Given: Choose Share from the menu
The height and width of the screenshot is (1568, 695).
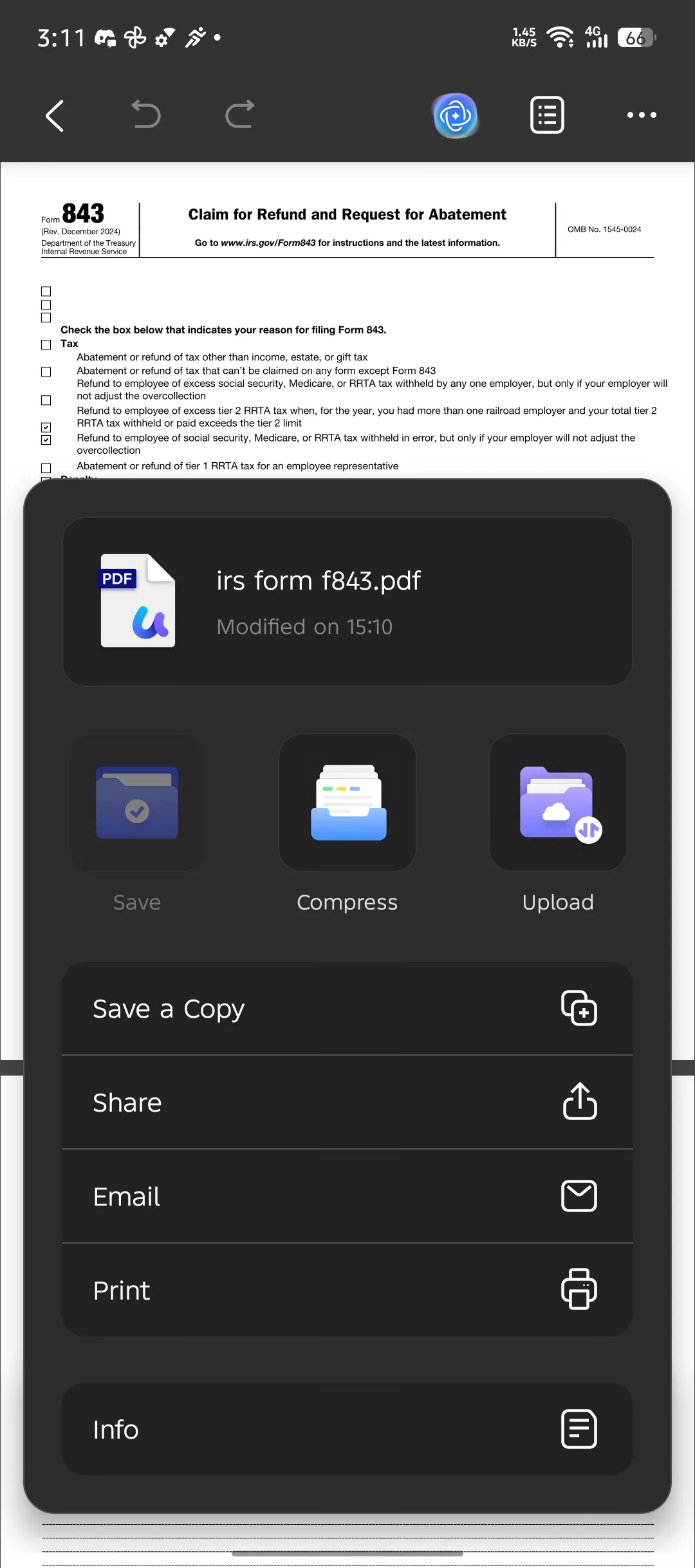Looking at the screenshot, I should [x=347, y=1103].
